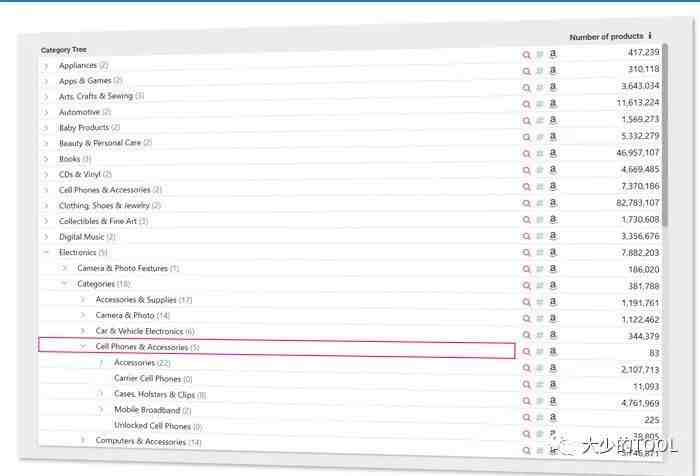Expand the Computers & Accessories node
The image size is (700, 476).
[x=83, y=440]
